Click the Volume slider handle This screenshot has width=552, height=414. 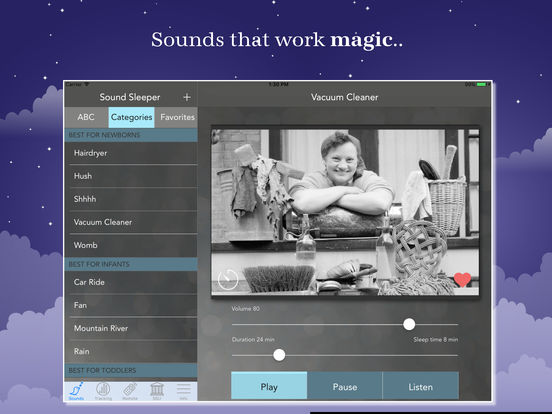point(409,324)
